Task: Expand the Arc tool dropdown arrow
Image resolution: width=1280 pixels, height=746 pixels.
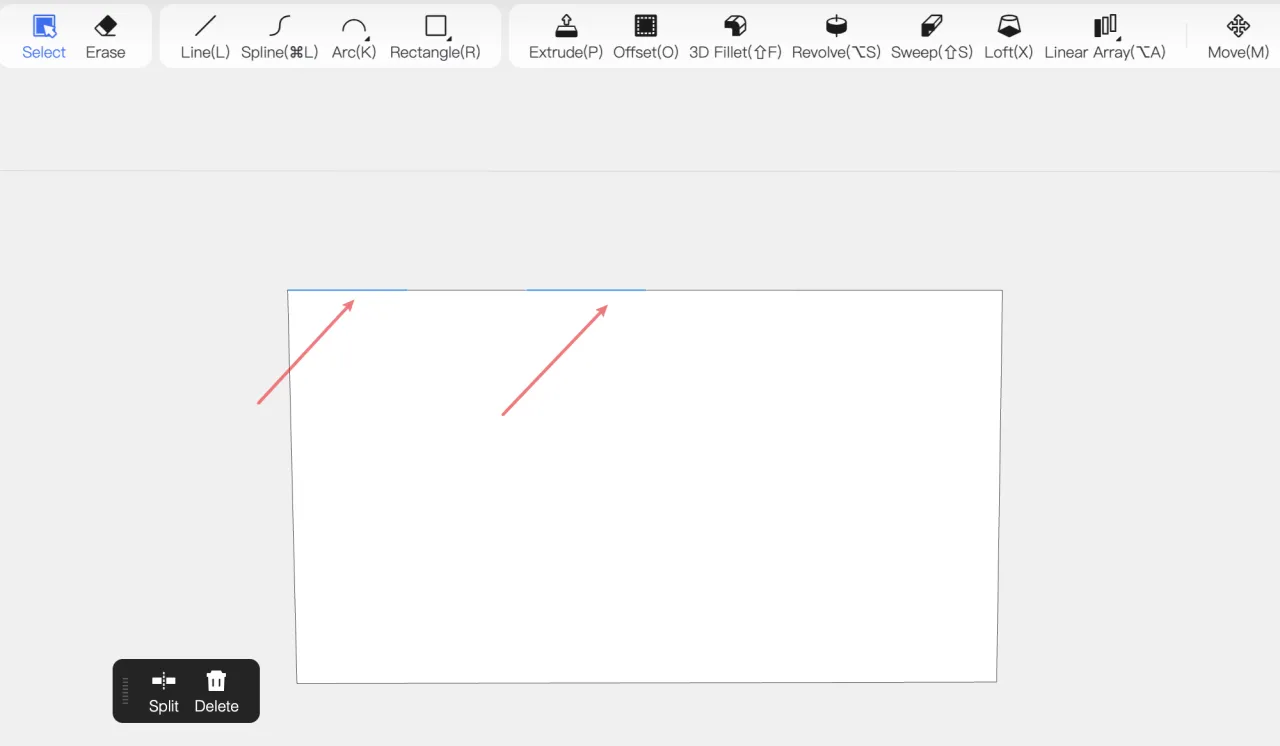Action: [368, 38]
